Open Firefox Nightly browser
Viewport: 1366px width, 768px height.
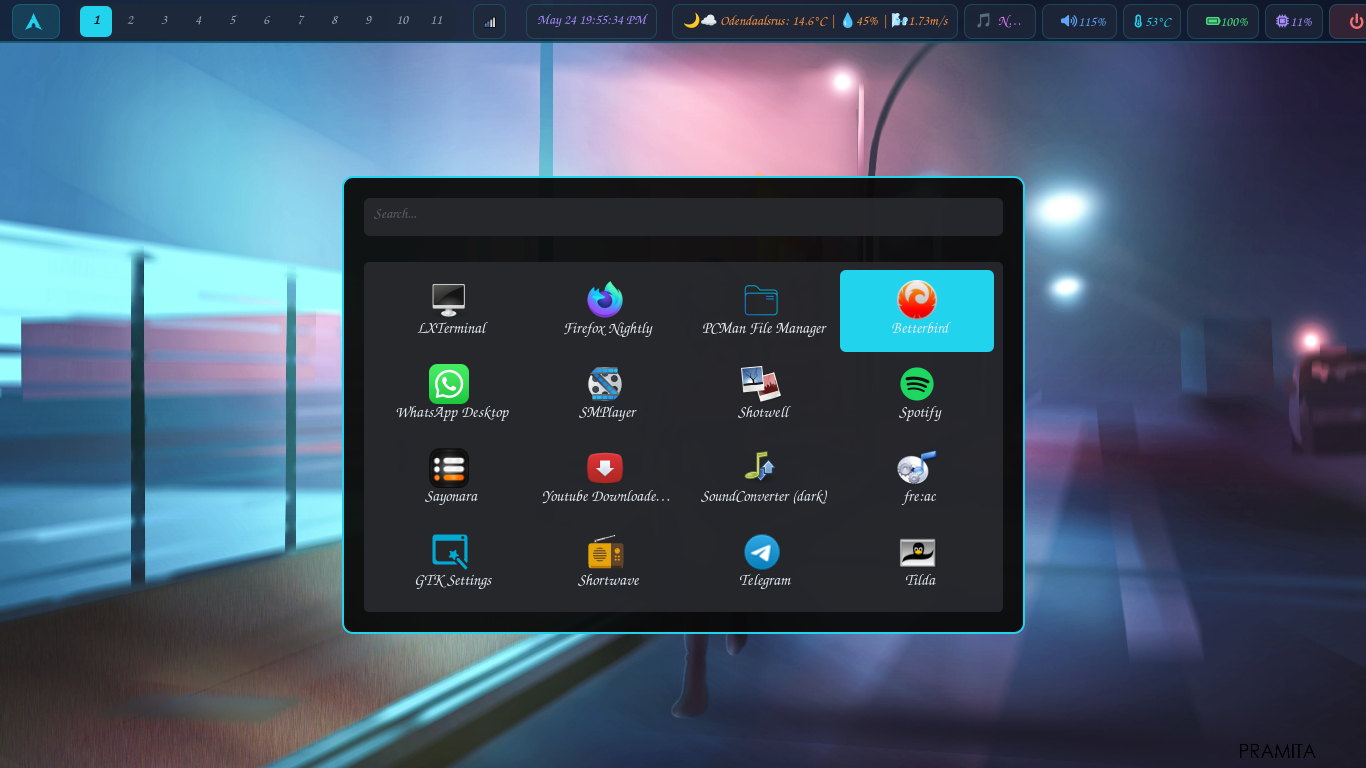click(608, 311)
